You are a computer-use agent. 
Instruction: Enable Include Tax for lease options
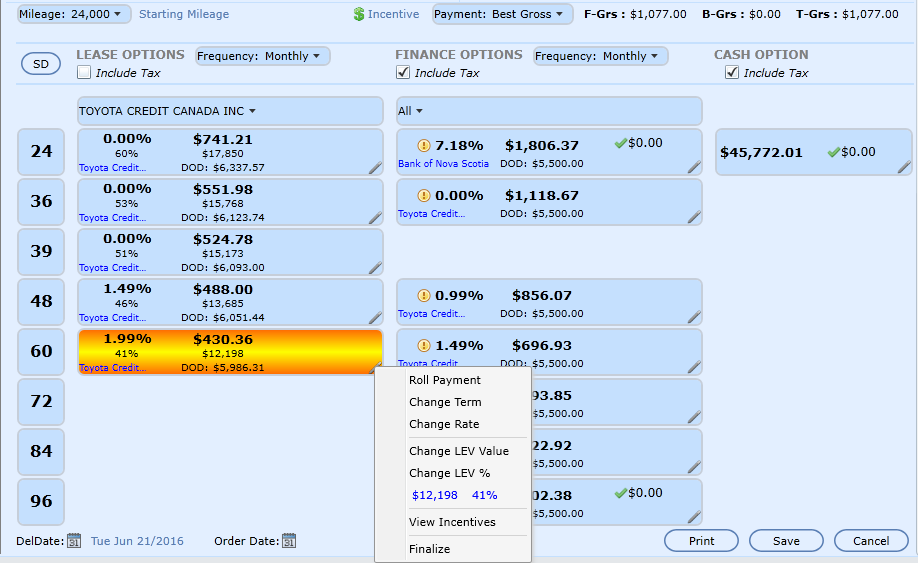pos(84,73)
